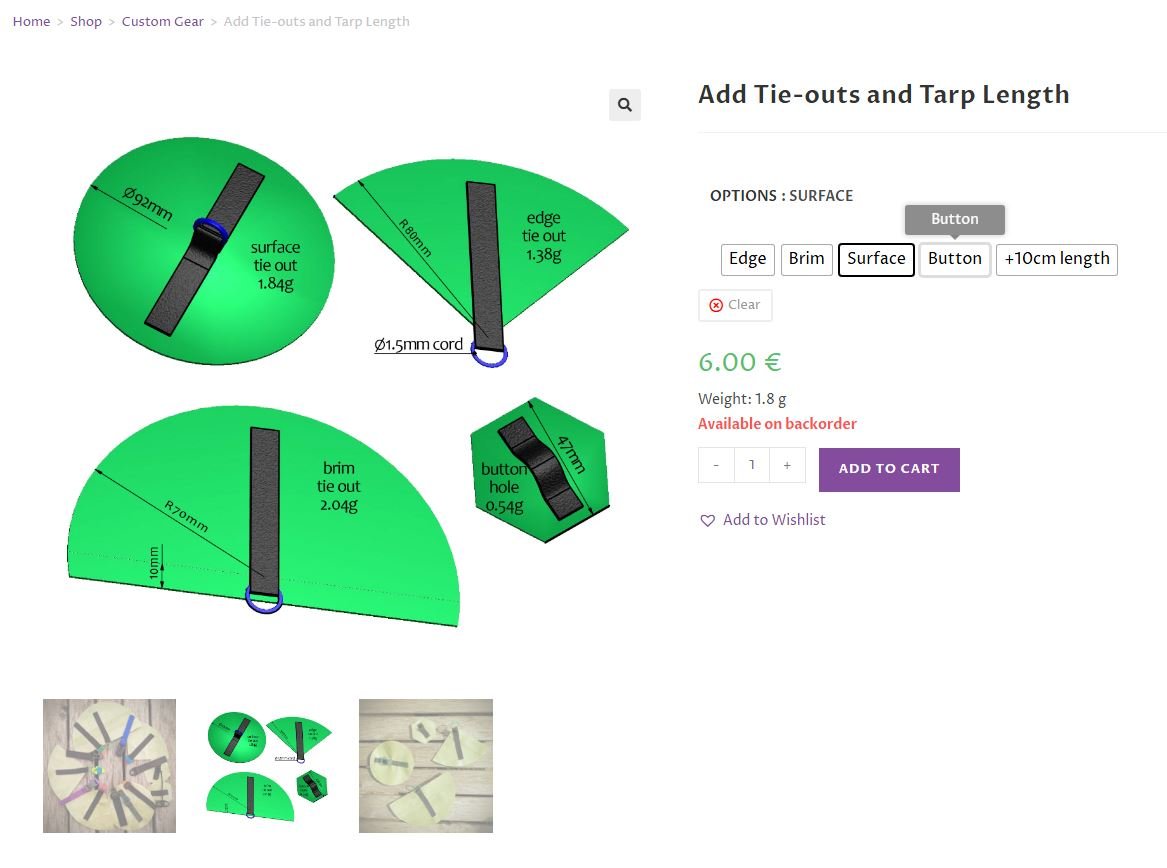
Task: Open the Home breadcrumb link
Action: [31, 22]
